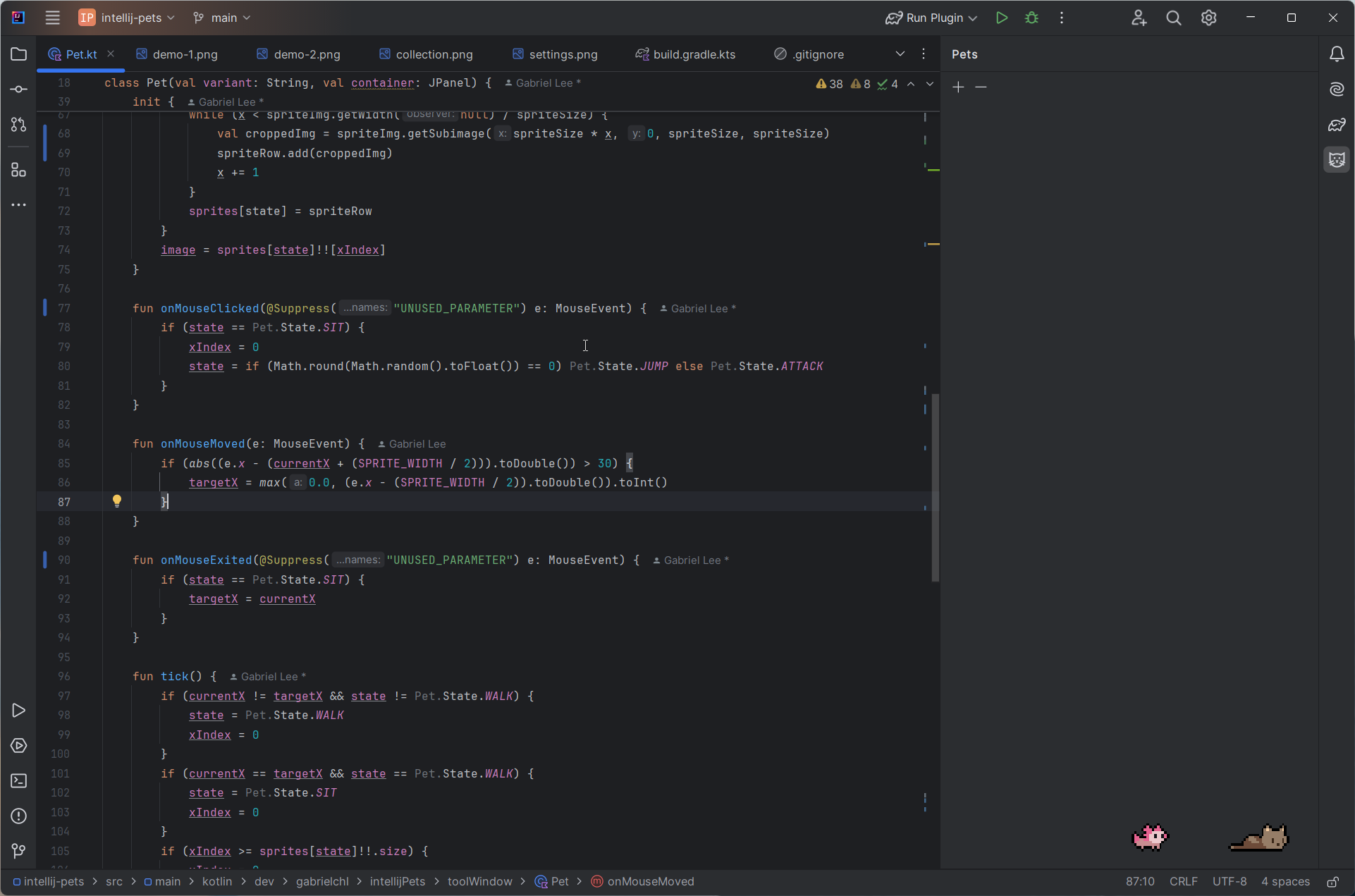Open the editor tabs options menu

pyautogui.click(x=924, y=54)
